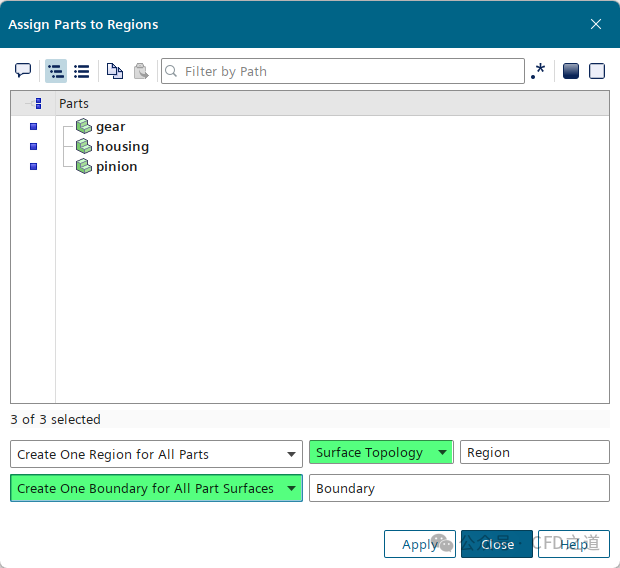This screenshot has width=620, height=568.
Task: Toggle selection marker beside housing
Action: [33, 147]
